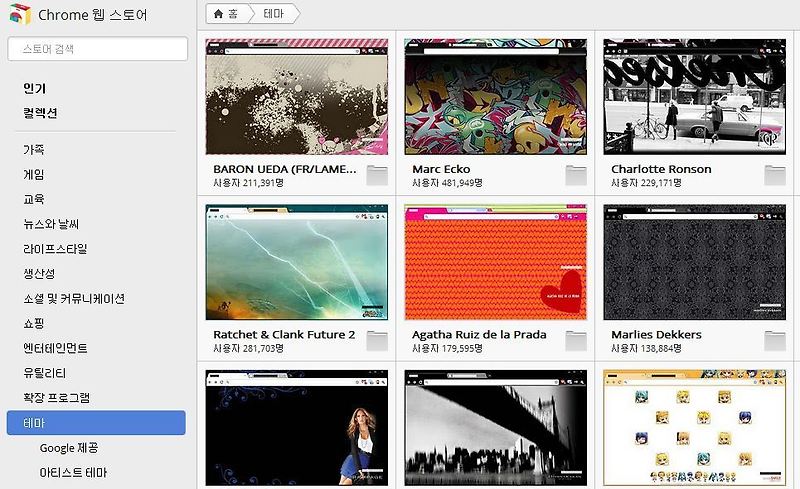Click the 사용자 281,703명 user count text
This screenshot has width=800, height=489.
point(248,349)
